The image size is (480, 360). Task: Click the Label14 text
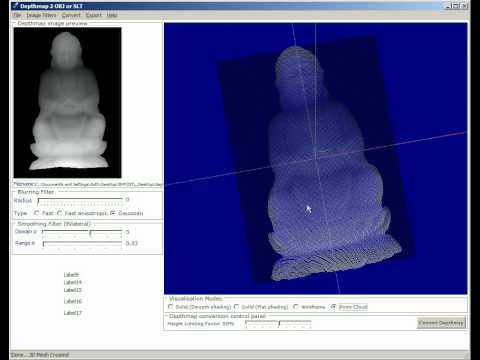pyautogui.click(x=73, y=282)
